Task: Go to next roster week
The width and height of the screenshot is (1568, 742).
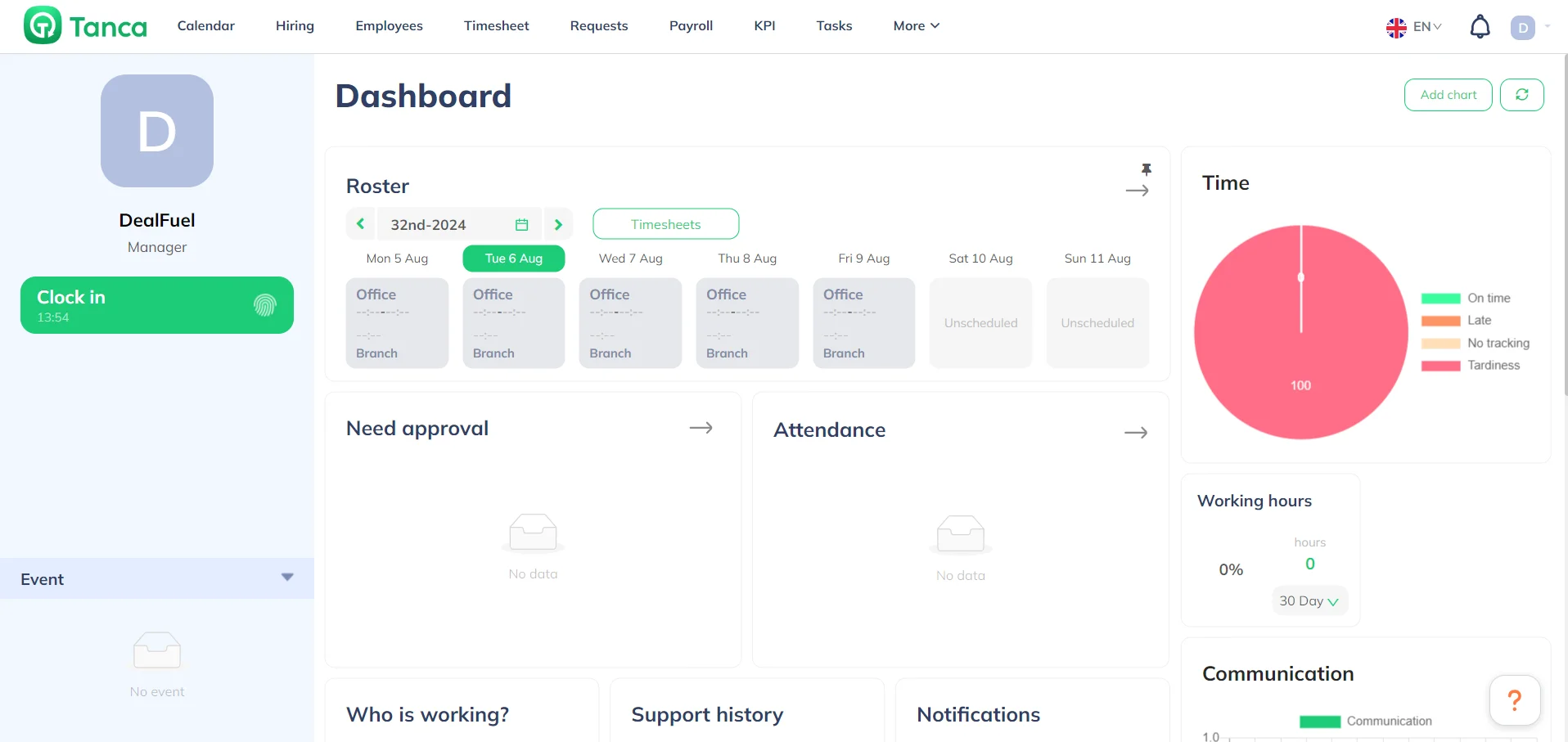Action: (558, 224)
